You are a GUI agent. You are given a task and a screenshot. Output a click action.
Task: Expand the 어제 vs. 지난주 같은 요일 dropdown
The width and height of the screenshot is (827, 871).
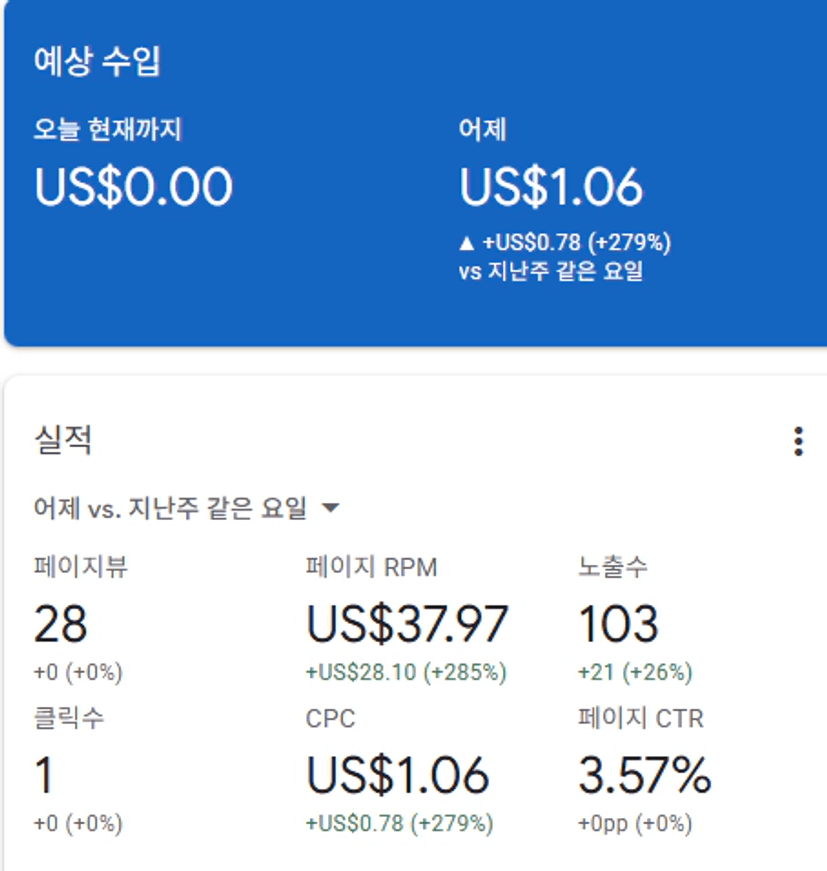[x=171, y=509]
